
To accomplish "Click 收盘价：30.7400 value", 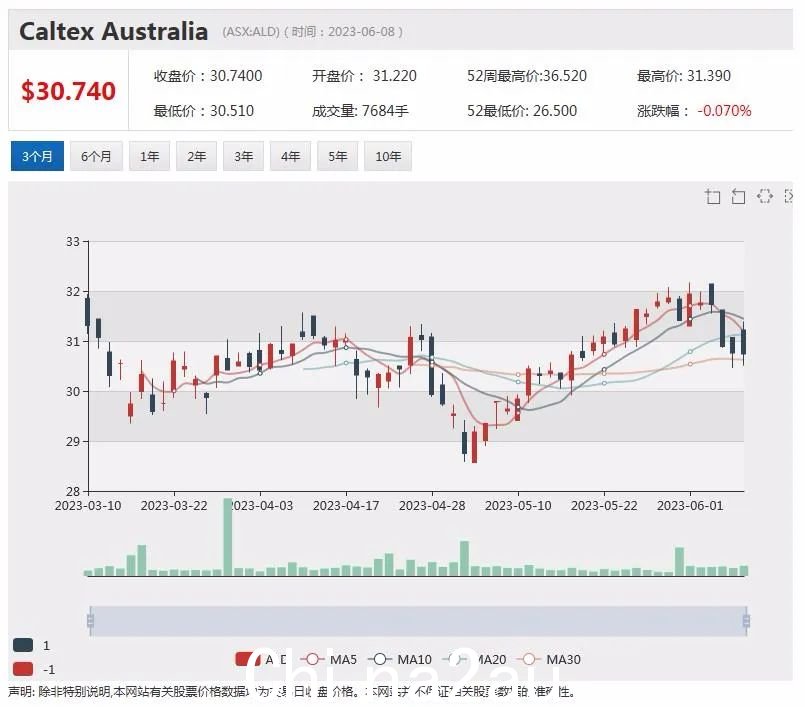I will click(x=208, y=76).
